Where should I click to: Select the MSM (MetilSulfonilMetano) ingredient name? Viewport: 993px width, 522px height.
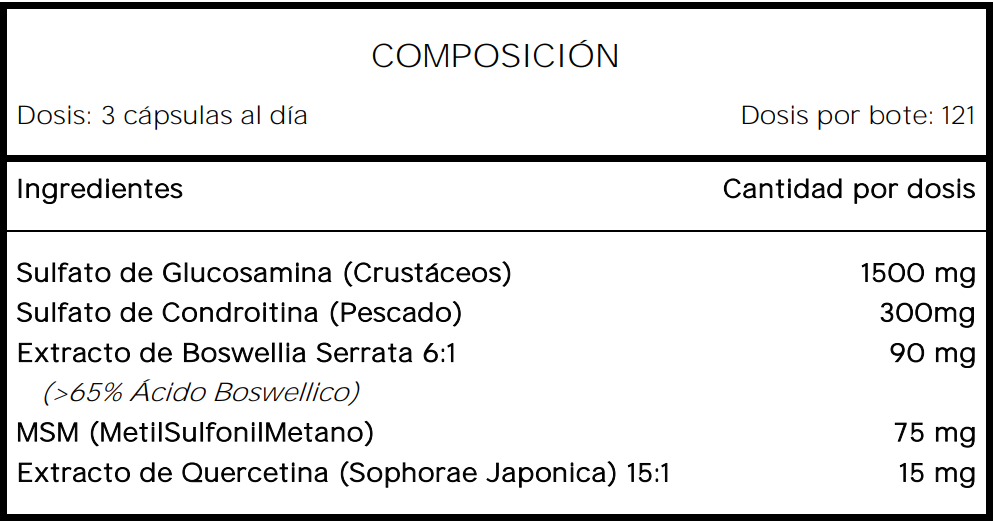(x=195, y=433)
